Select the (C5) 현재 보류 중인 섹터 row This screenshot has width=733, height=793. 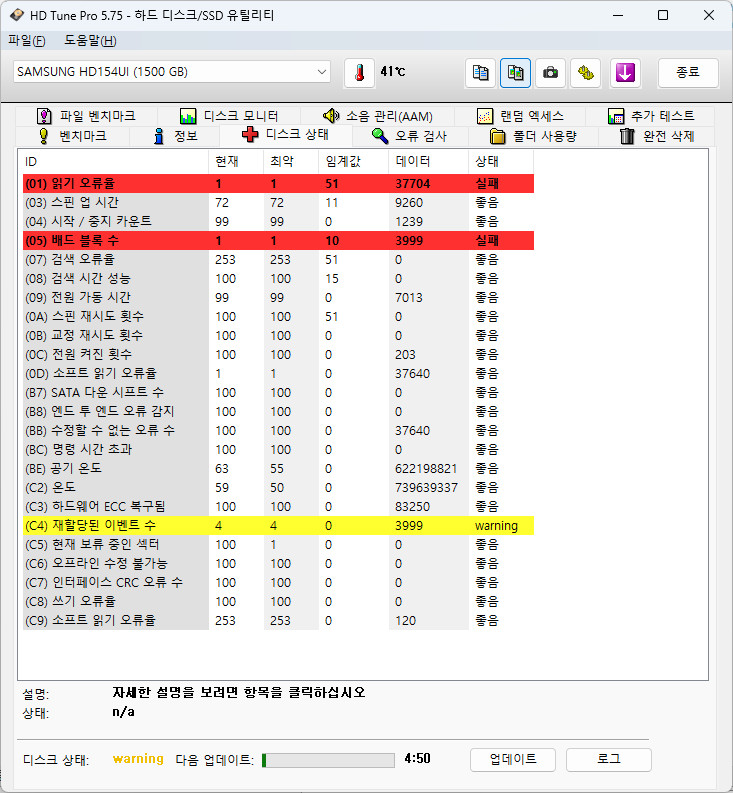[278, 545]
